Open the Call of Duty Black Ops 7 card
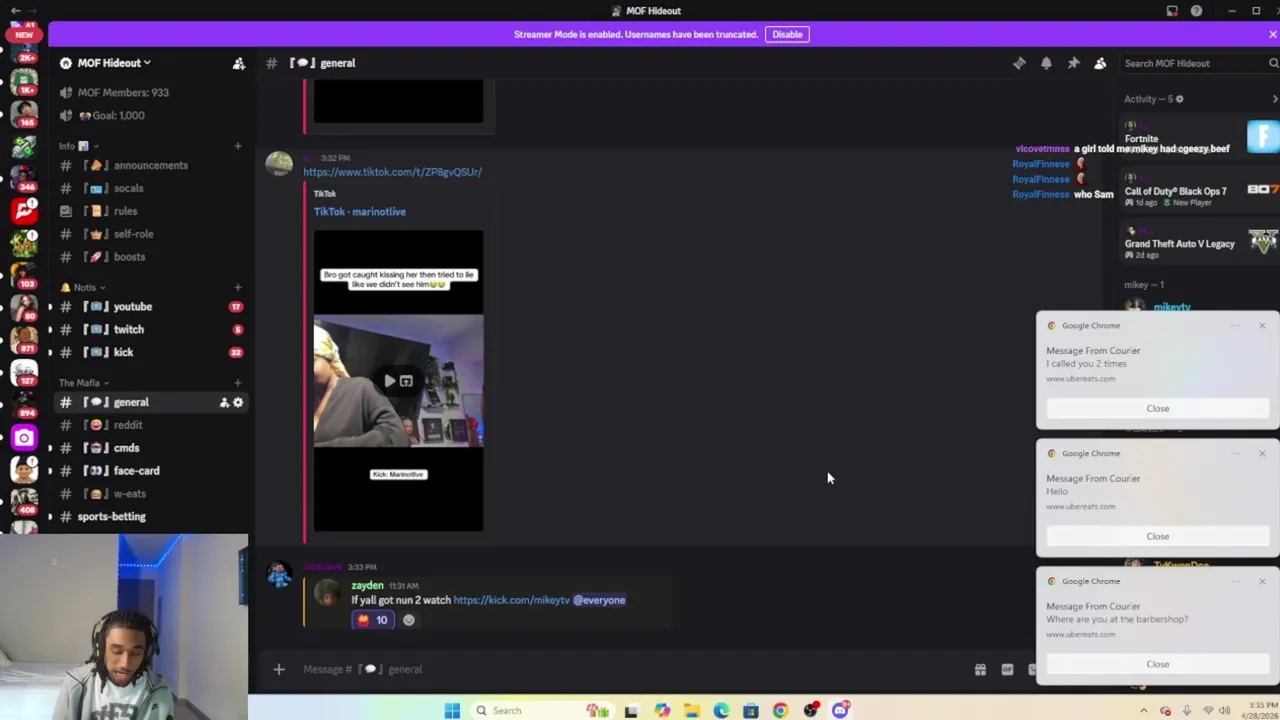This screenshot has height=720, width=1280. (1200, 191)
